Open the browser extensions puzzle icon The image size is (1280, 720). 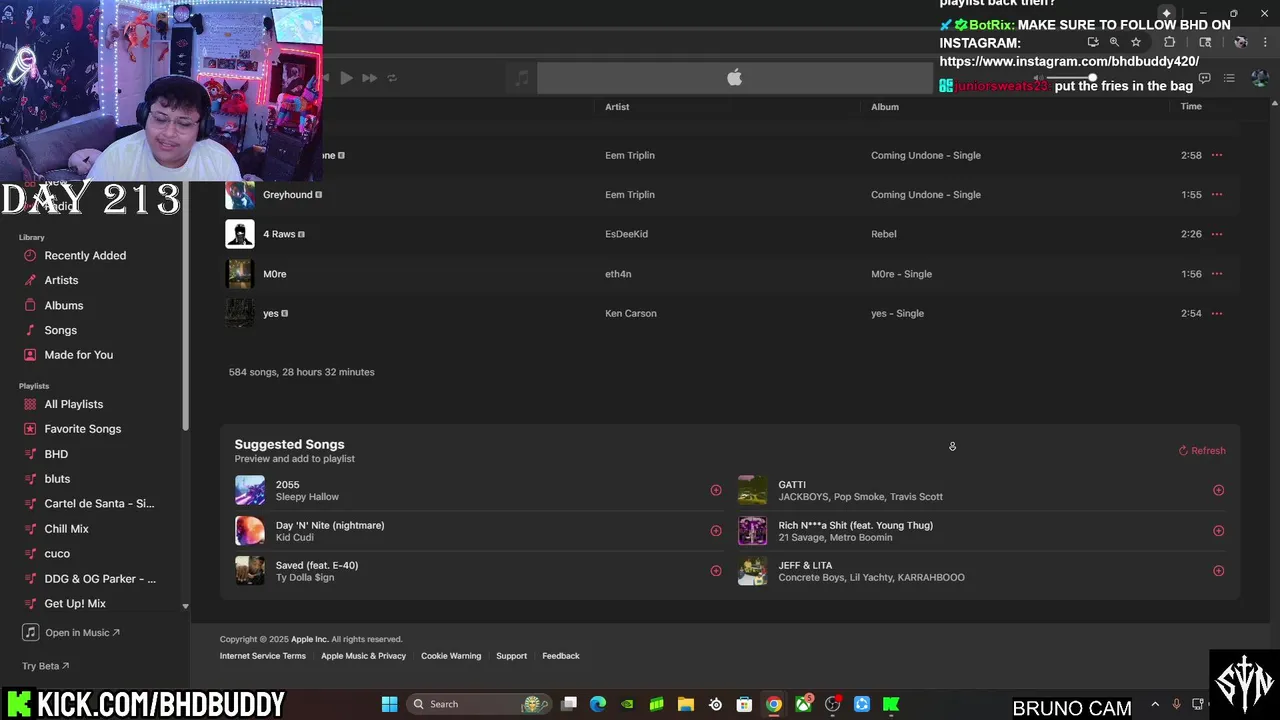1170,42
